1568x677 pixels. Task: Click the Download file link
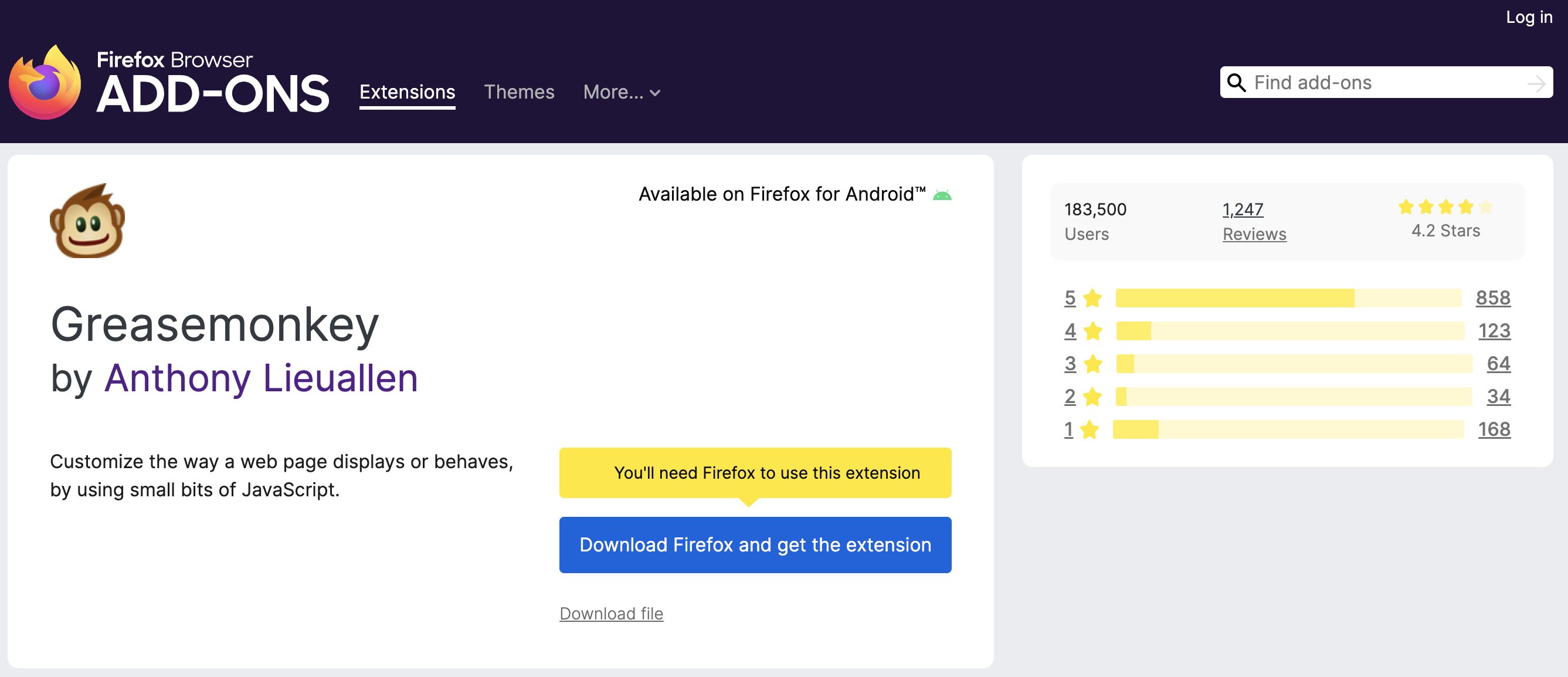(x=611, y=614)
